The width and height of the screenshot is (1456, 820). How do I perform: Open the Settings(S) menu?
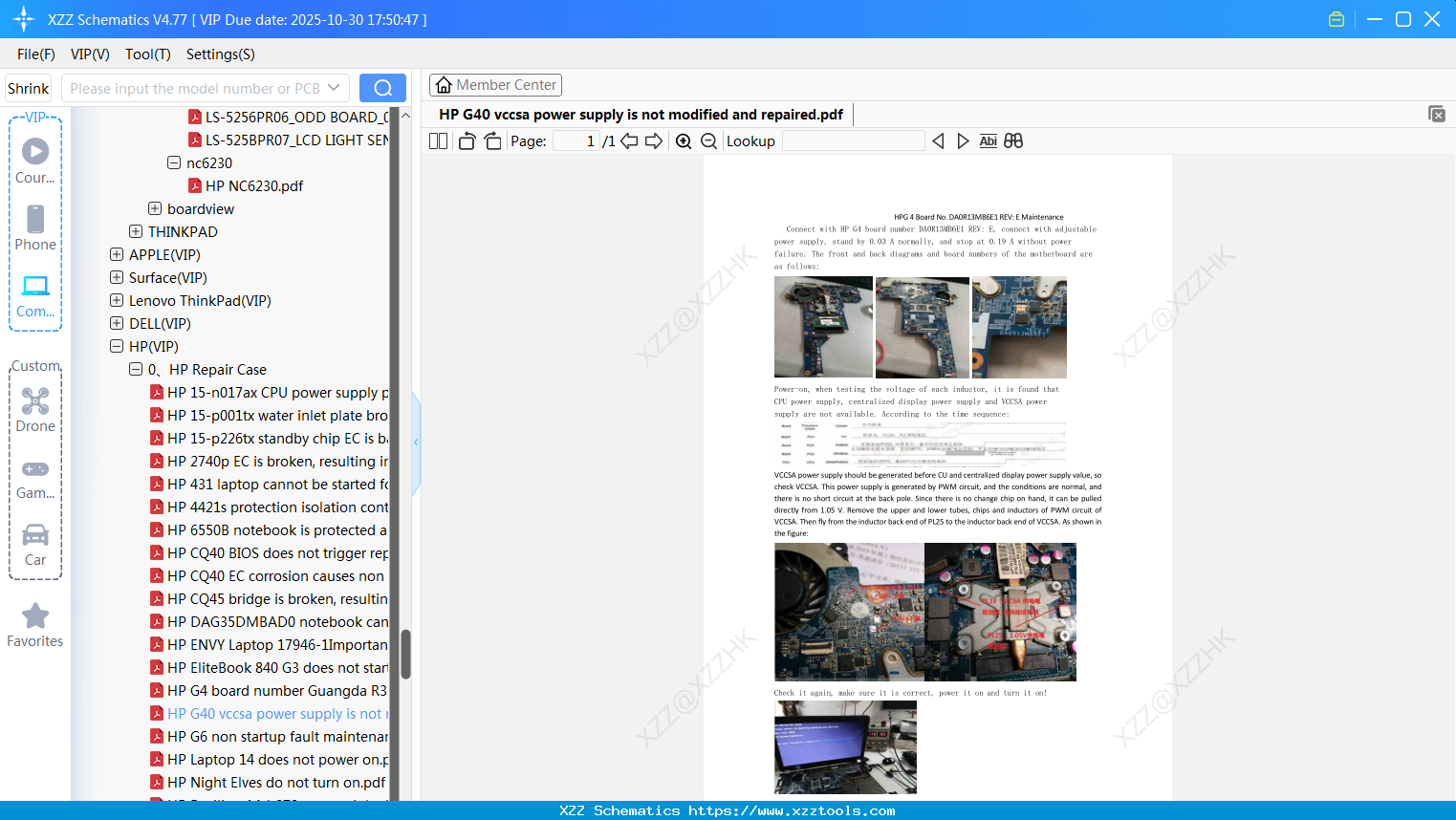point(221,54)
